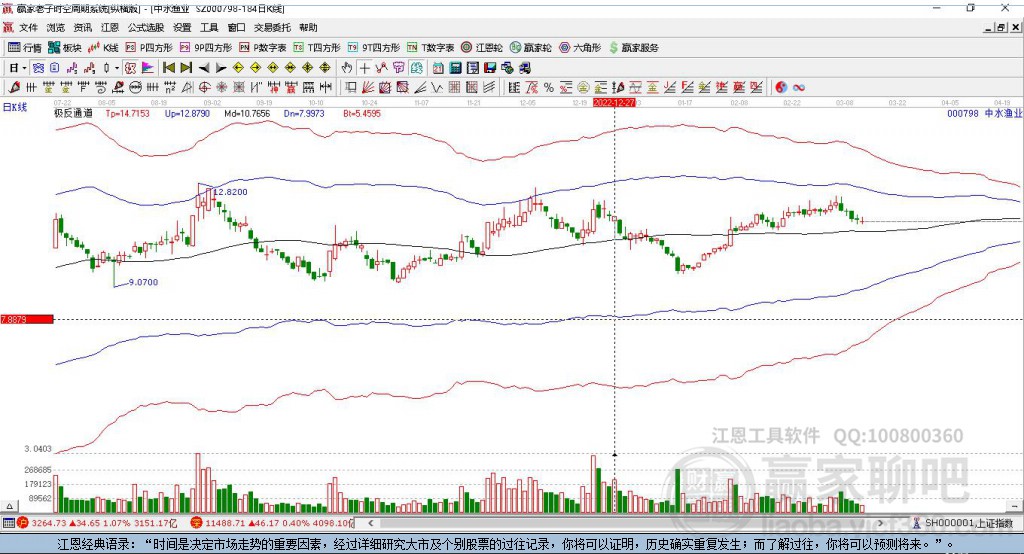Screen dimensions: 1024x554
Task: Select the red crosshair circle tool
Action: click(204, 87)
